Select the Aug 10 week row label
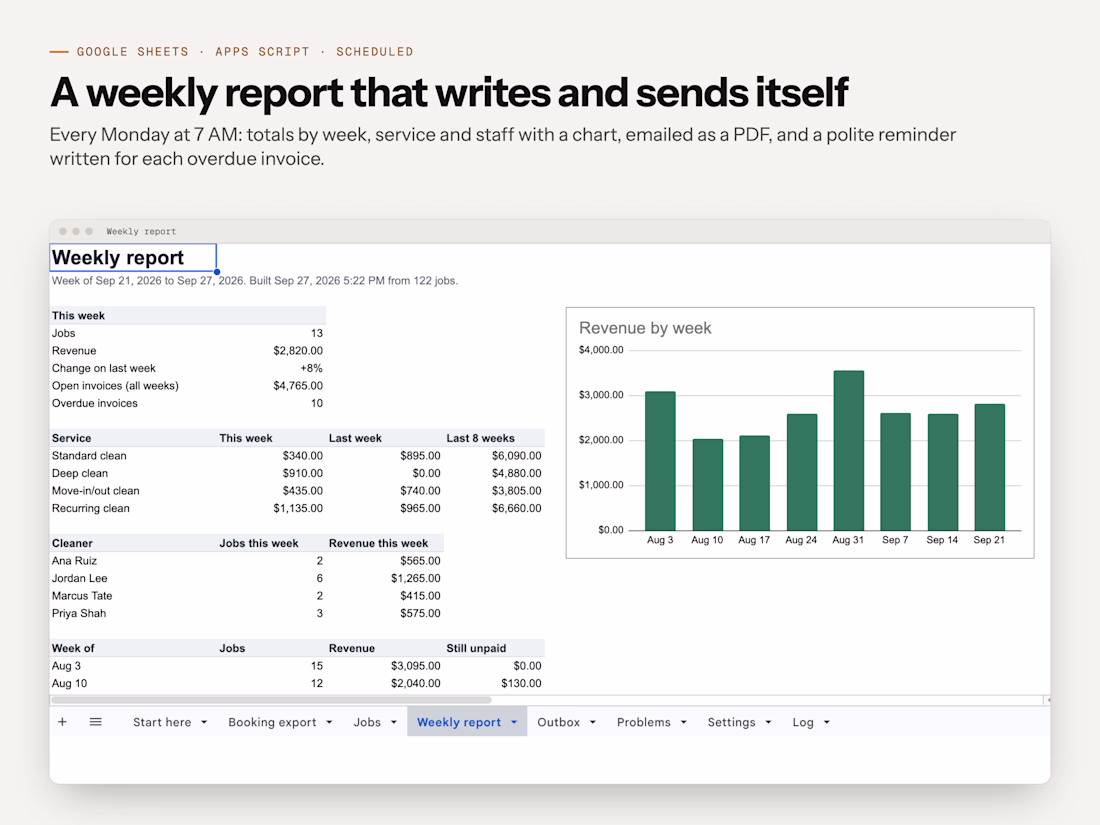Screen dimensions: 1100x825 69,684
